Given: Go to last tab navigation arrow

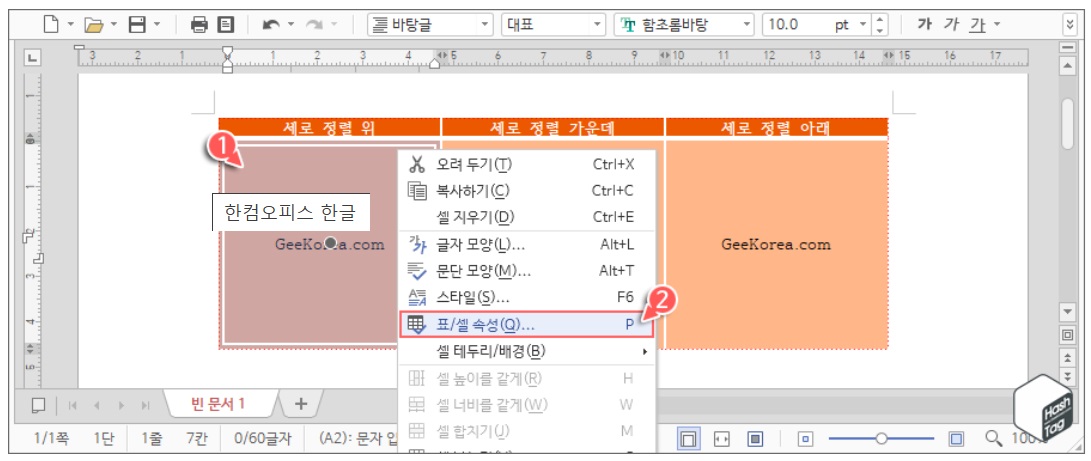Looking at the screenshot, I should [x=145, y=405].
